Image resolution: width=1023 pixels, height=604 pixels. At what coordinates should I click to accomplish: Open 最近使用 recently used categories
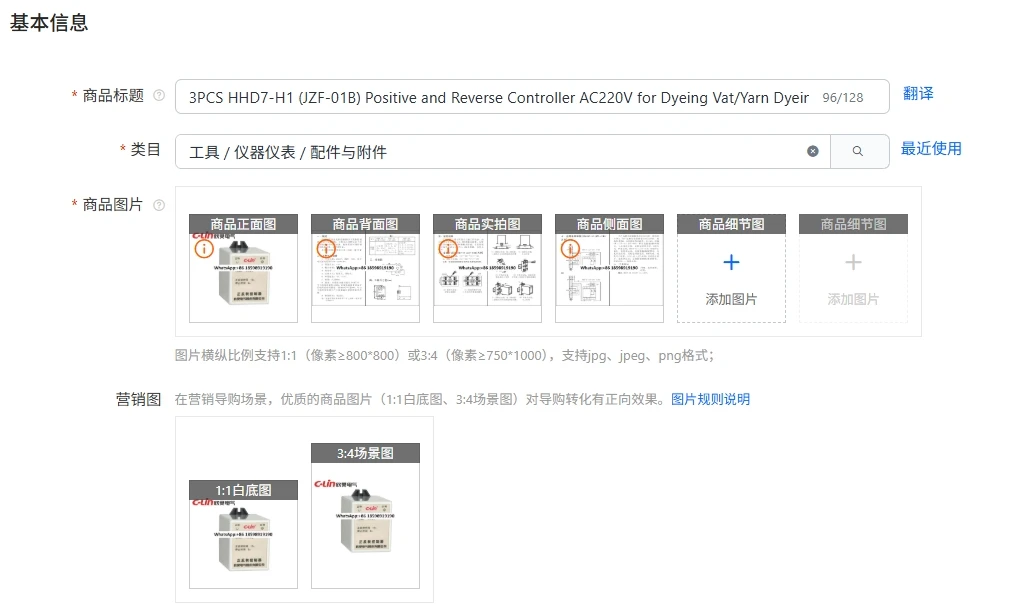[x=931, y=149]
